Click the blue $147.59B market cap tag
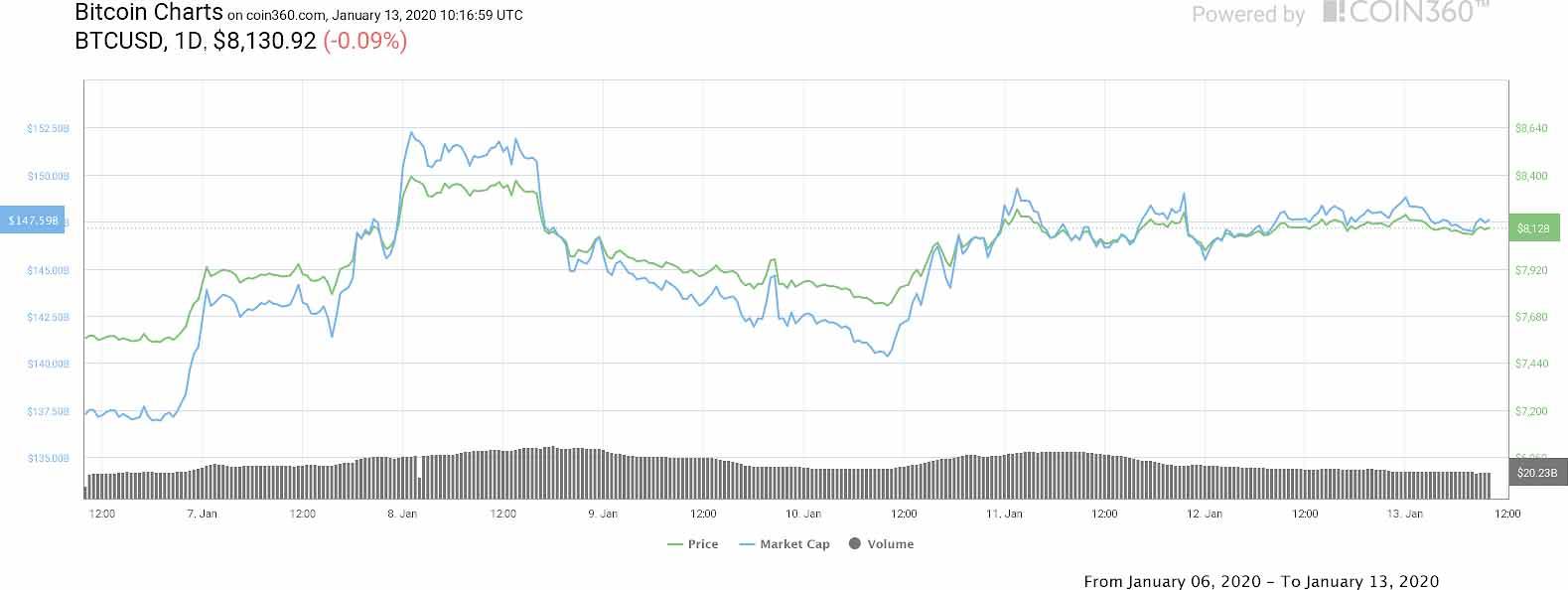The height and width of the screenshot is (590, 1568). point(34,221)
